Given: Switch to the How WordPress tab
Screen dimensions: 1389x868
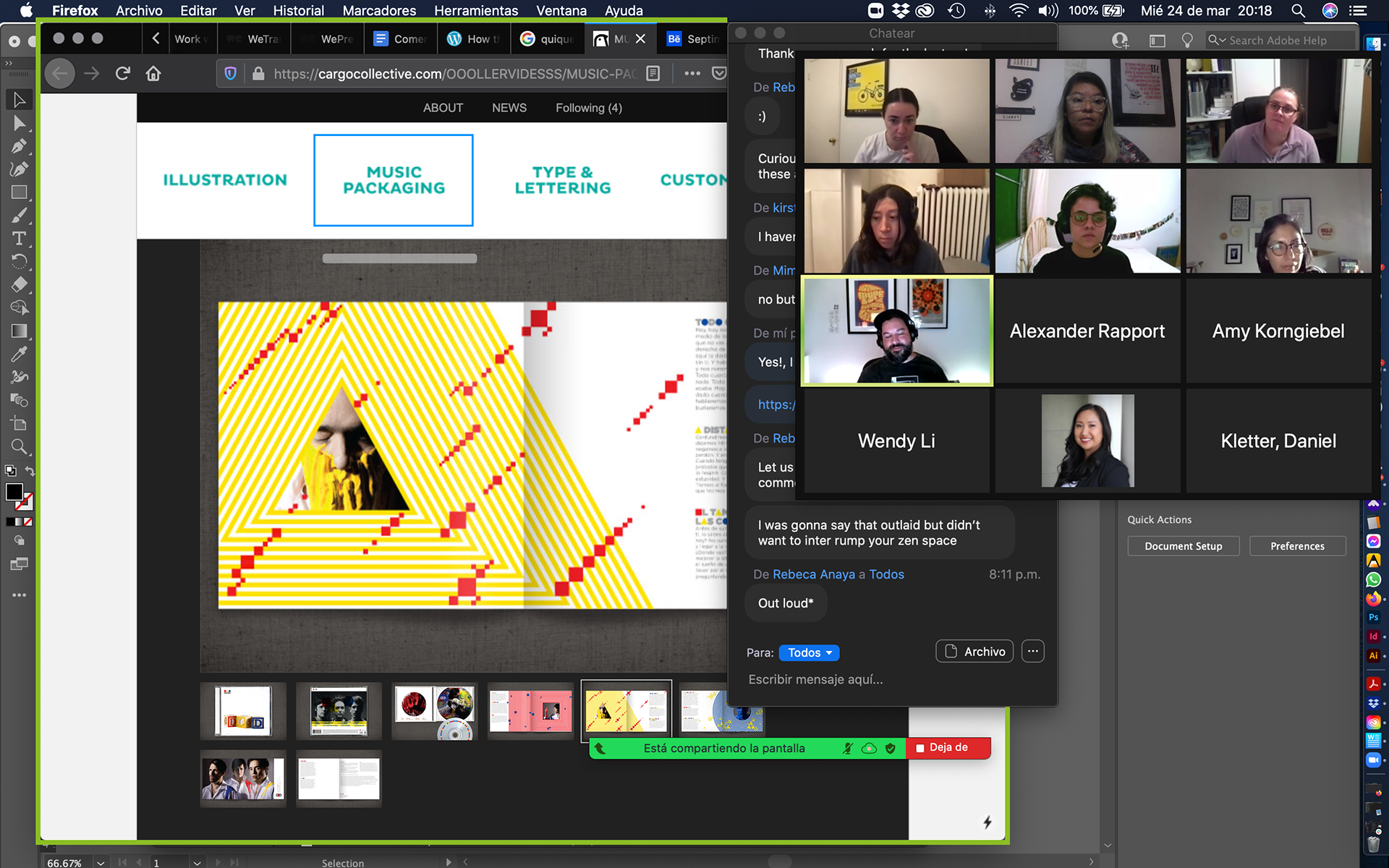Looking at the screenshot, I should [474, 39].
